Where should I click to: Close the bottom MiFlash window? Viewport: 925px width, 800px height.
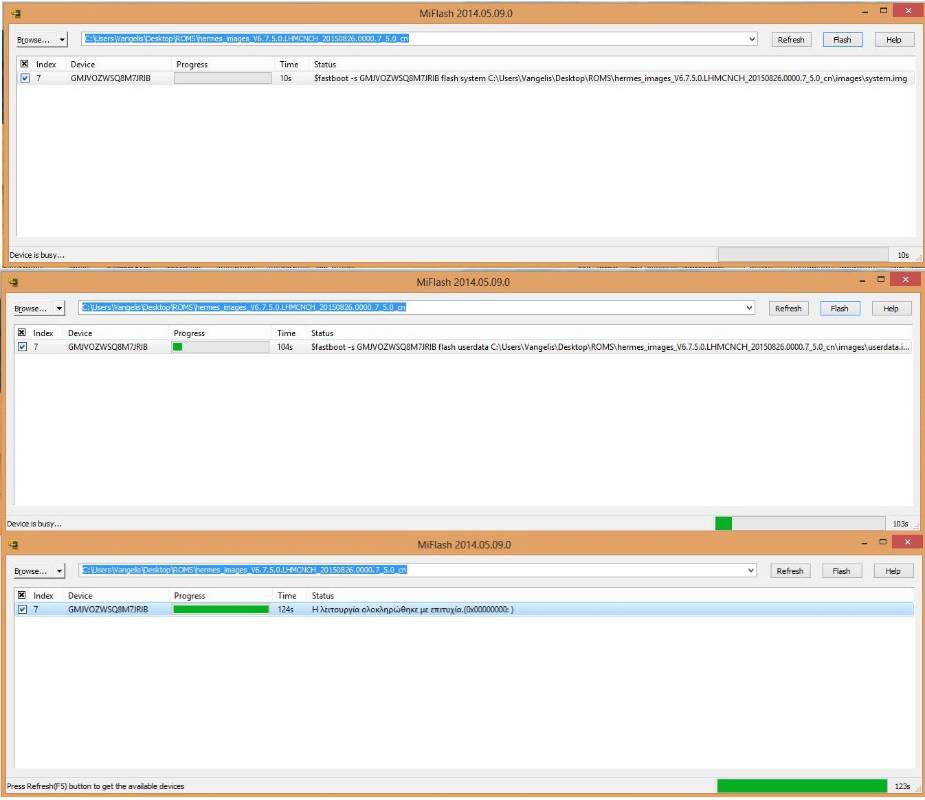pyautogui.click(x=907, y=542)
